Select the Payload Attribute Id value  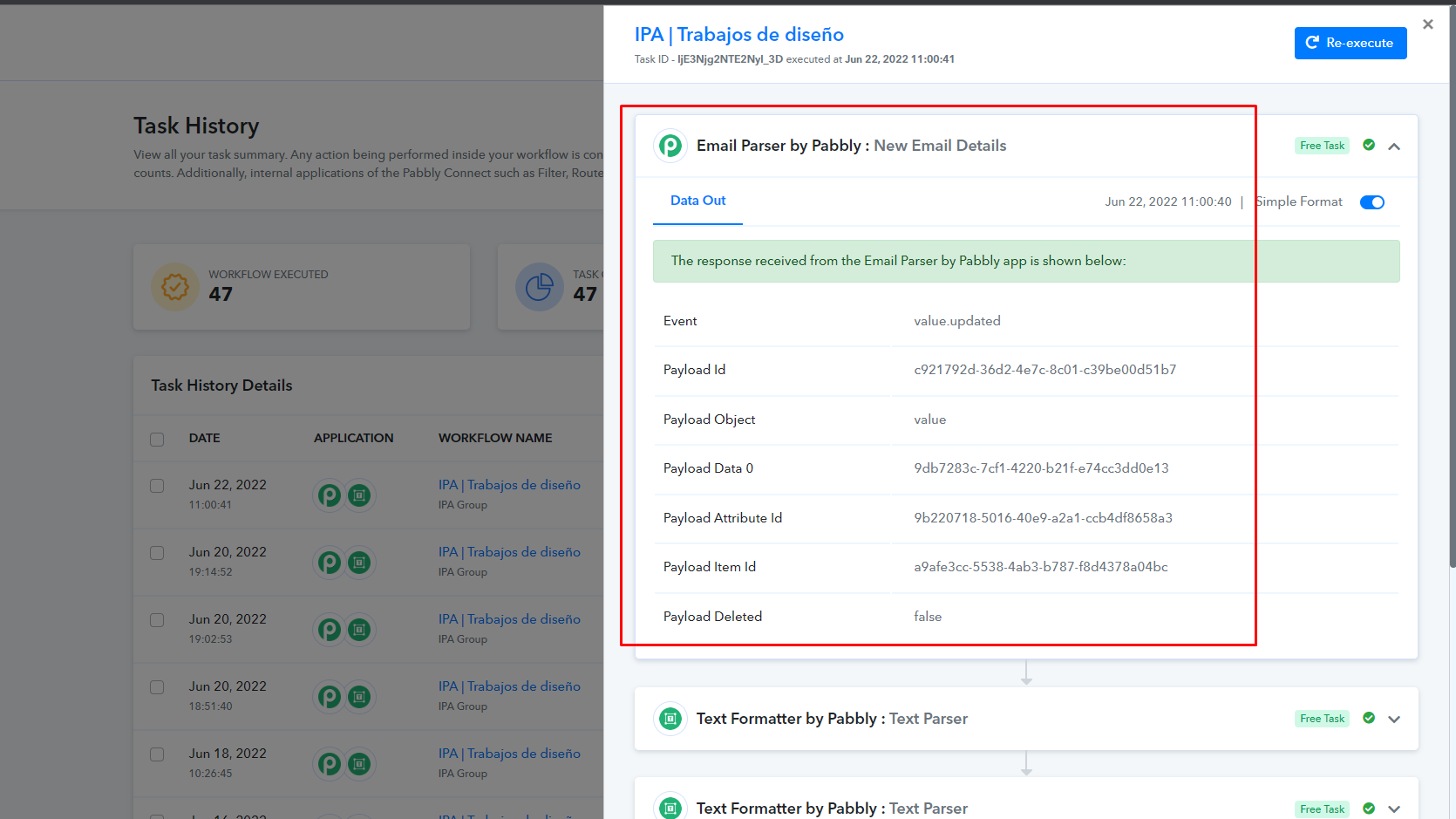point(1043,518)
